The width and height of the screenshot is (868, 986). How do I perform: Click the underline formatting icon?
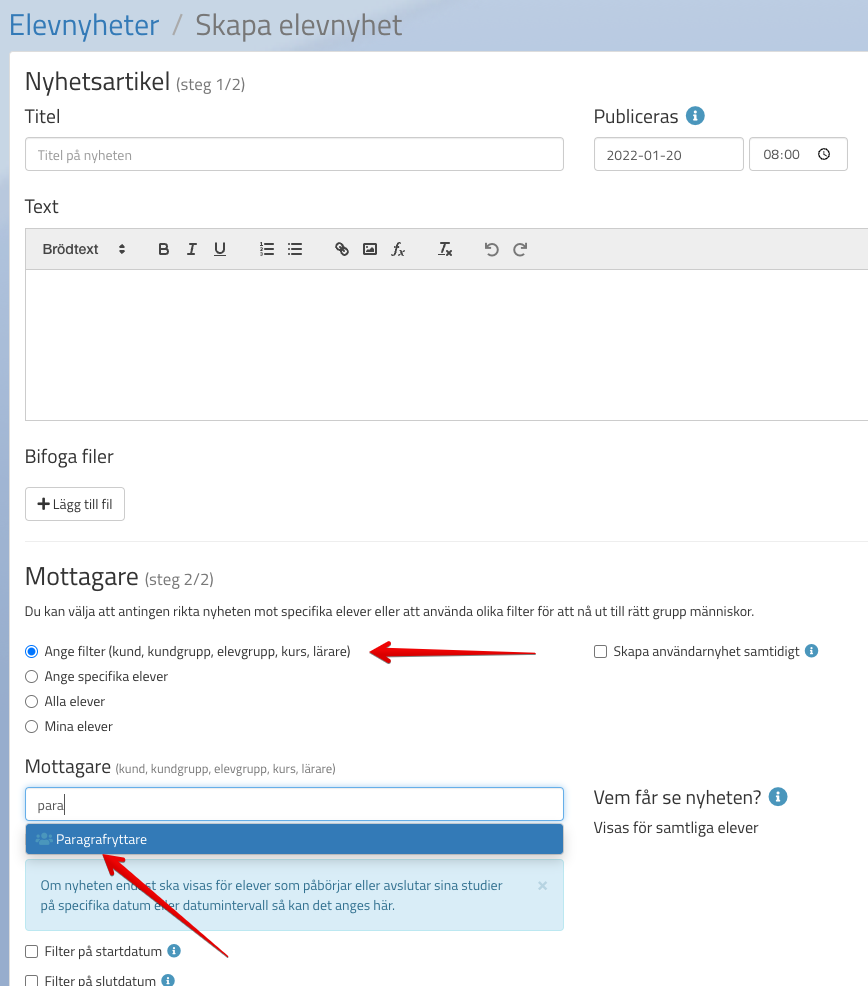(x=220, y=249)
